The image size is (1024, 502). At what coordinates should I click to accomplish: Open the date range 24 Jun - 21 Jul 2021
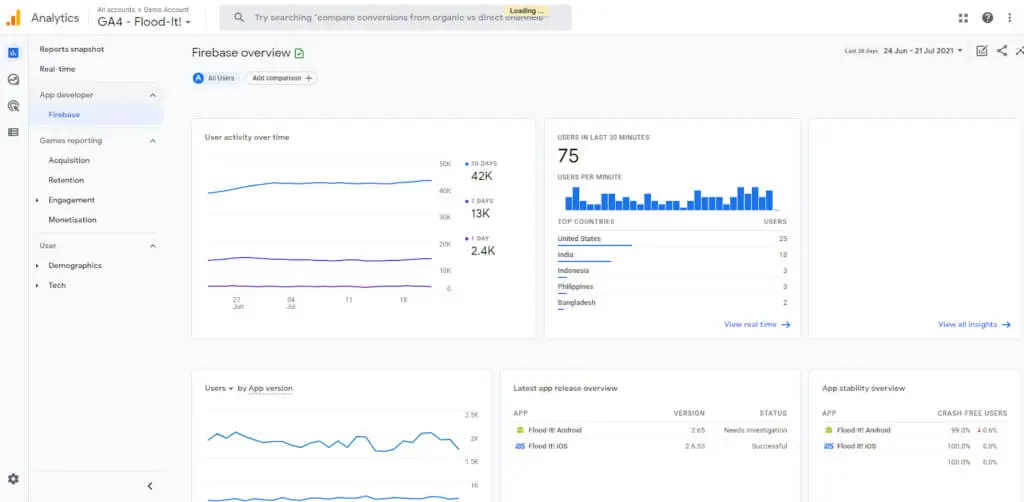point(923,51)
